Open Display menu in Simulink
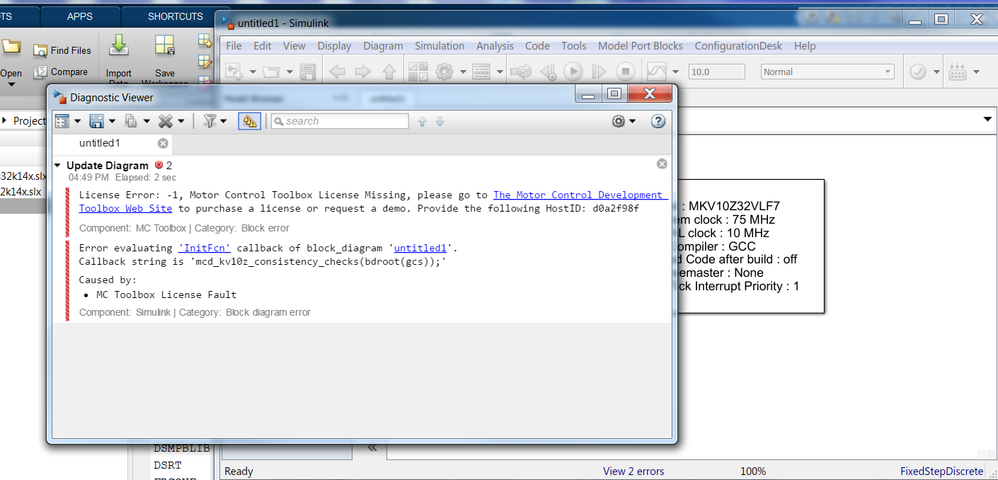Screen dimensions: 998x480 [334, 46]
